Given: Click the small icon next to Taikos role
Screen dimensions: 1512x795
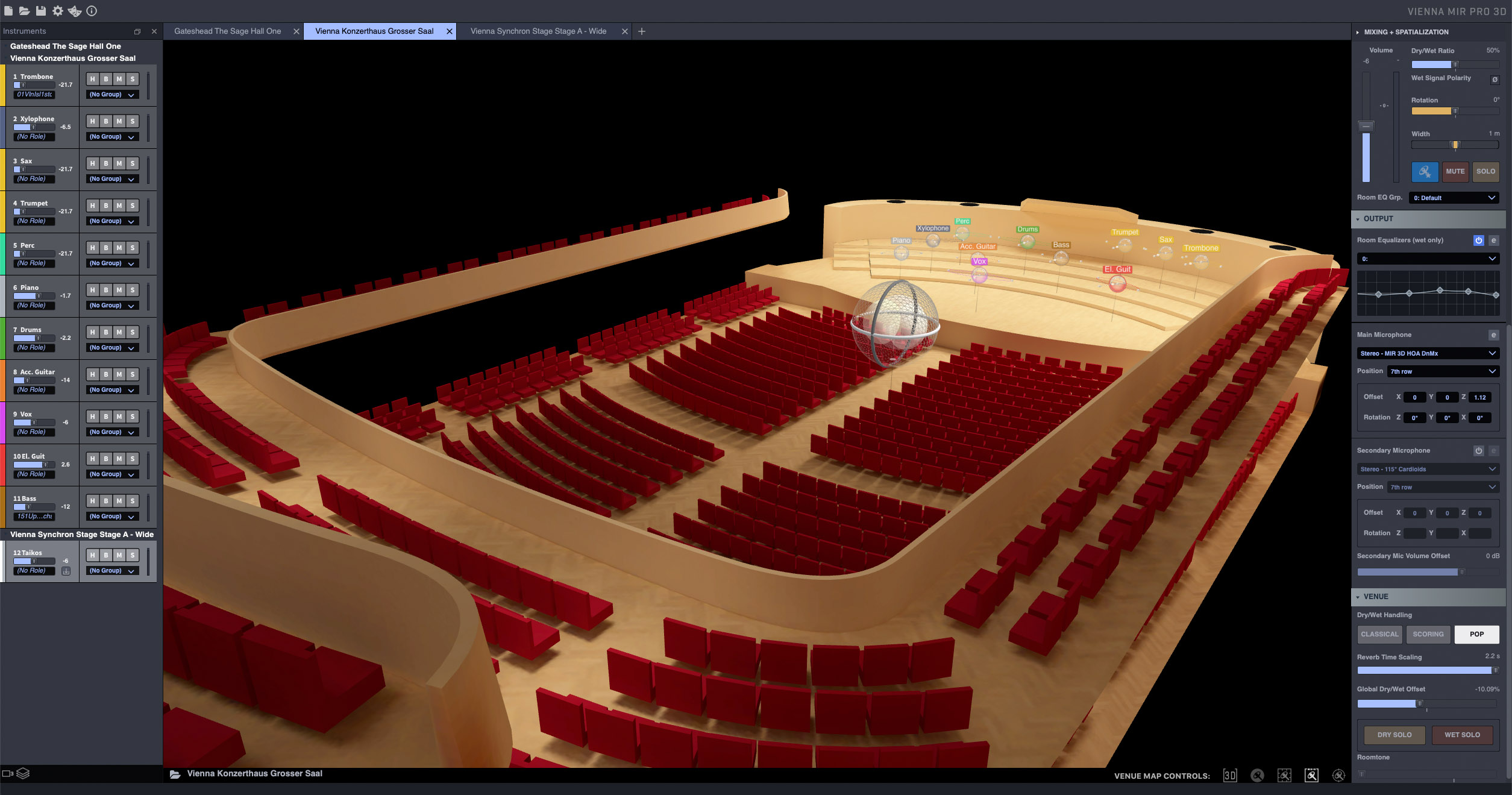Looking at the screenshot, I should [66, 571].
